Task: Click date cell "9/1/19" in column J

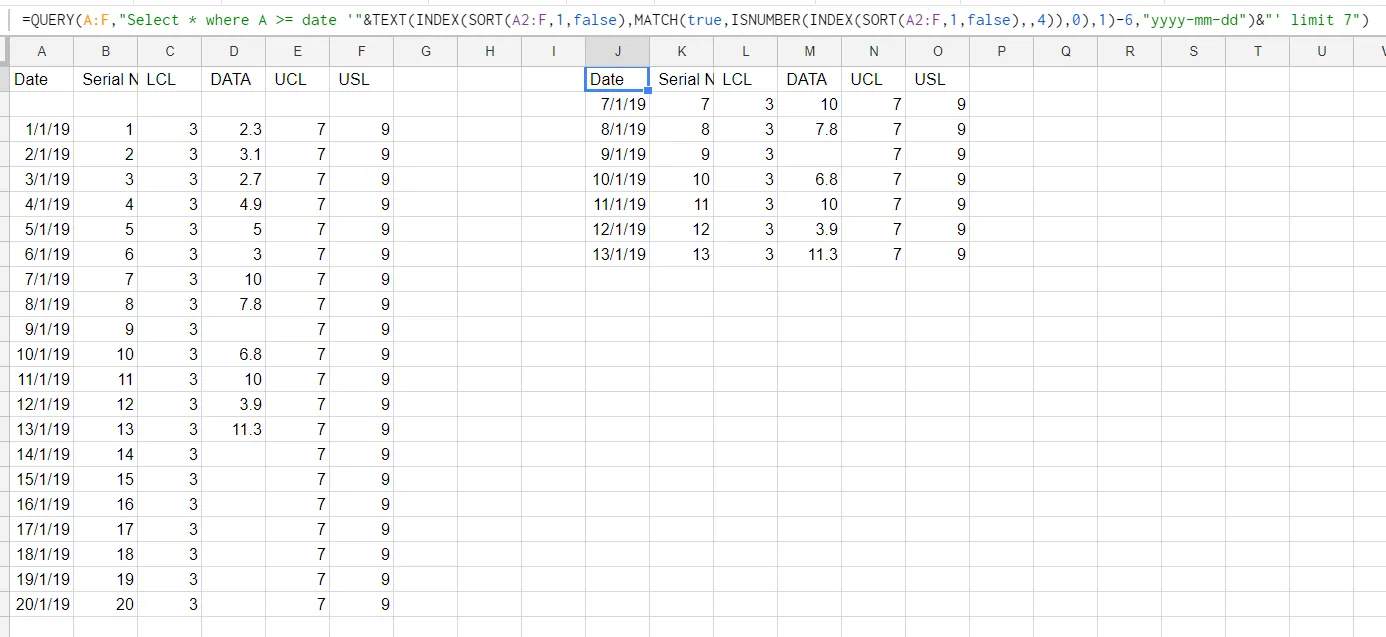Action: (618, 154)
